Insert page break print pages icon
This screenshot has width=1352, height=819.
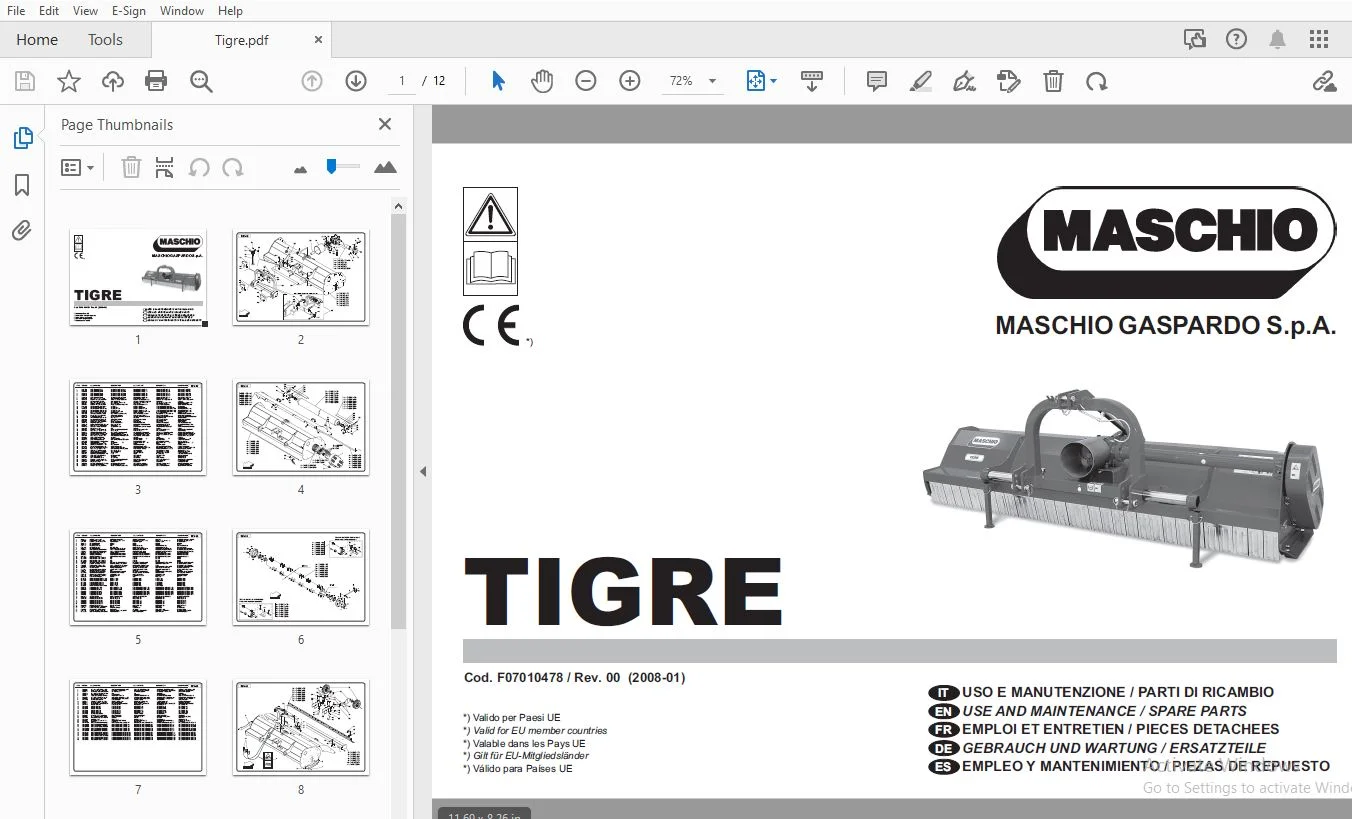165,167
